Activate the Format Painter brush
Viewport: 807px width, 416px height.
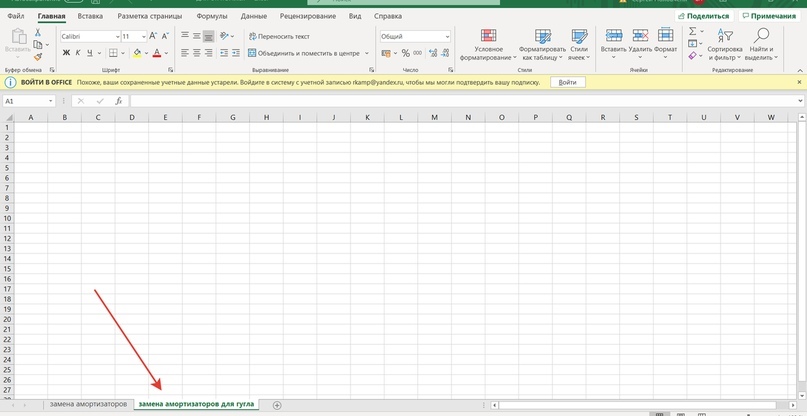[x=38, y=56]
